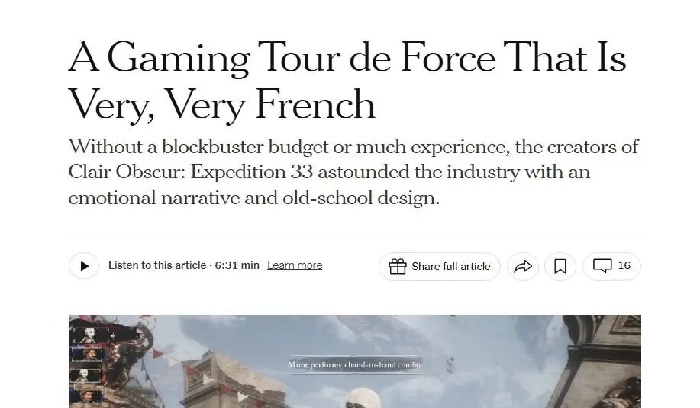This screenshot has height=408, width=700.
Task: Play the article audio
Action: 84,266
